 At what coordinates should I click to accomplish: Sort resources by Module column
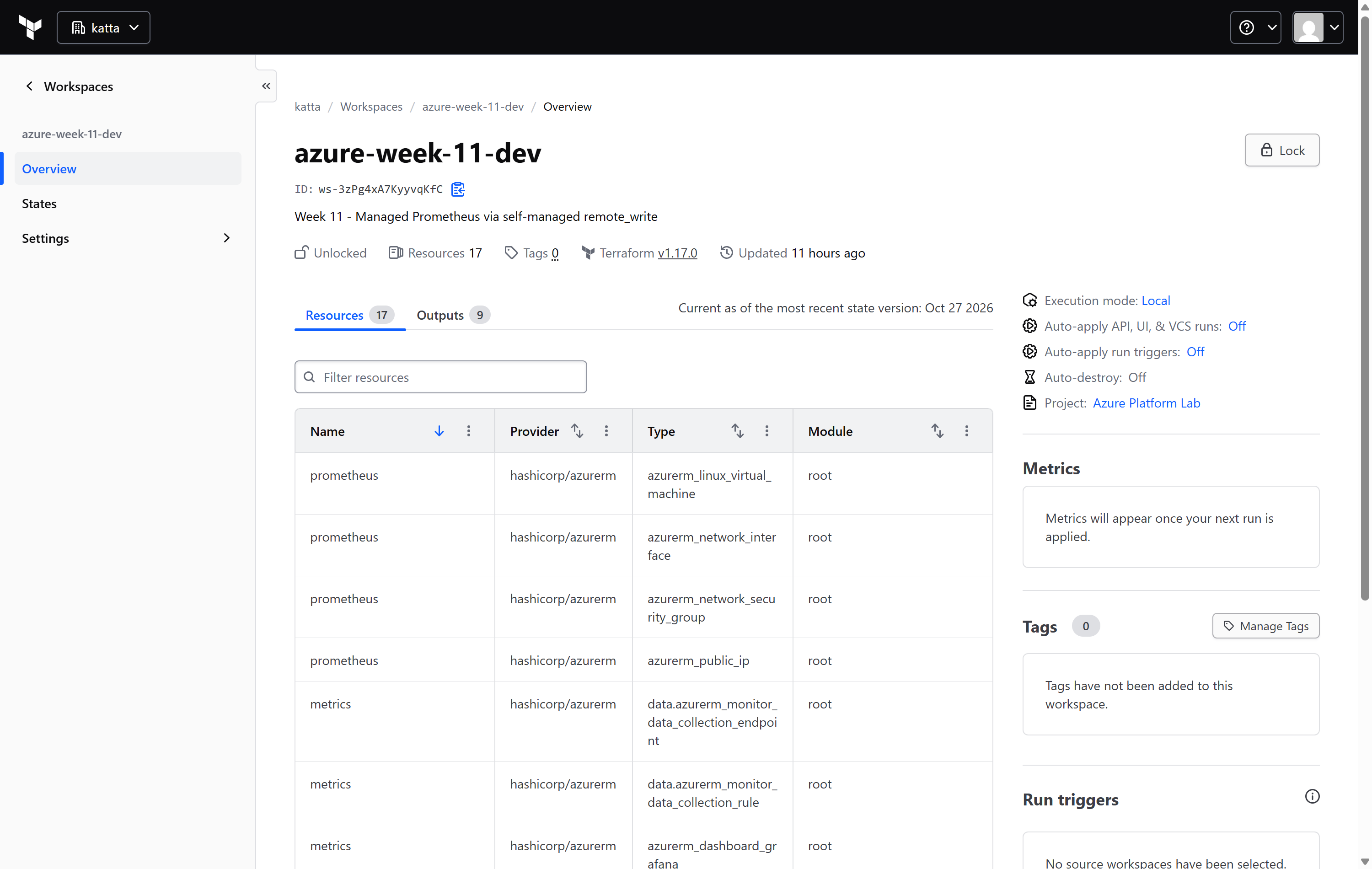tap(937, 431)
